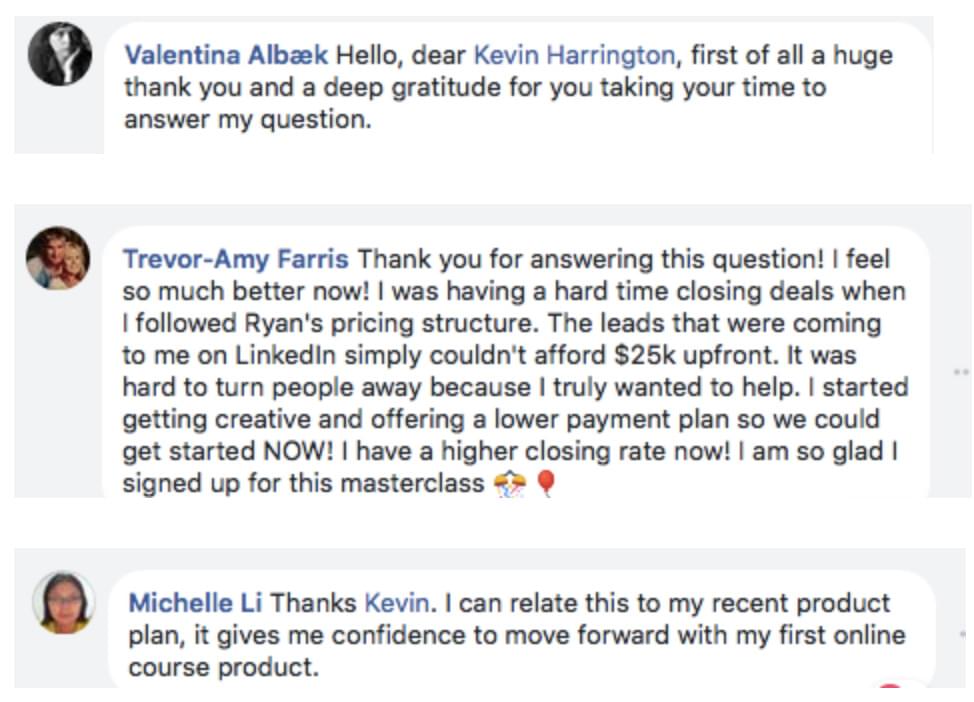974x702 pixels.
Task: Click the red reaction icon below Michelle's comment
Action: tap(891, 685)
